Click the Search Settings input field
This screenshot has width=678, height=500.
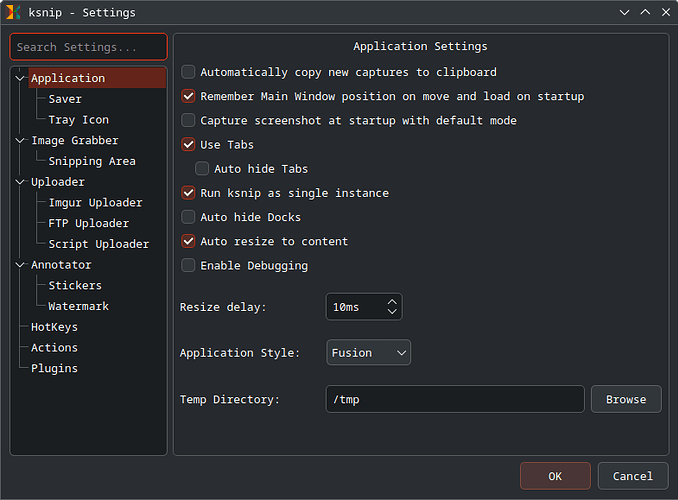pyautogui.click(x=89, y=47)
